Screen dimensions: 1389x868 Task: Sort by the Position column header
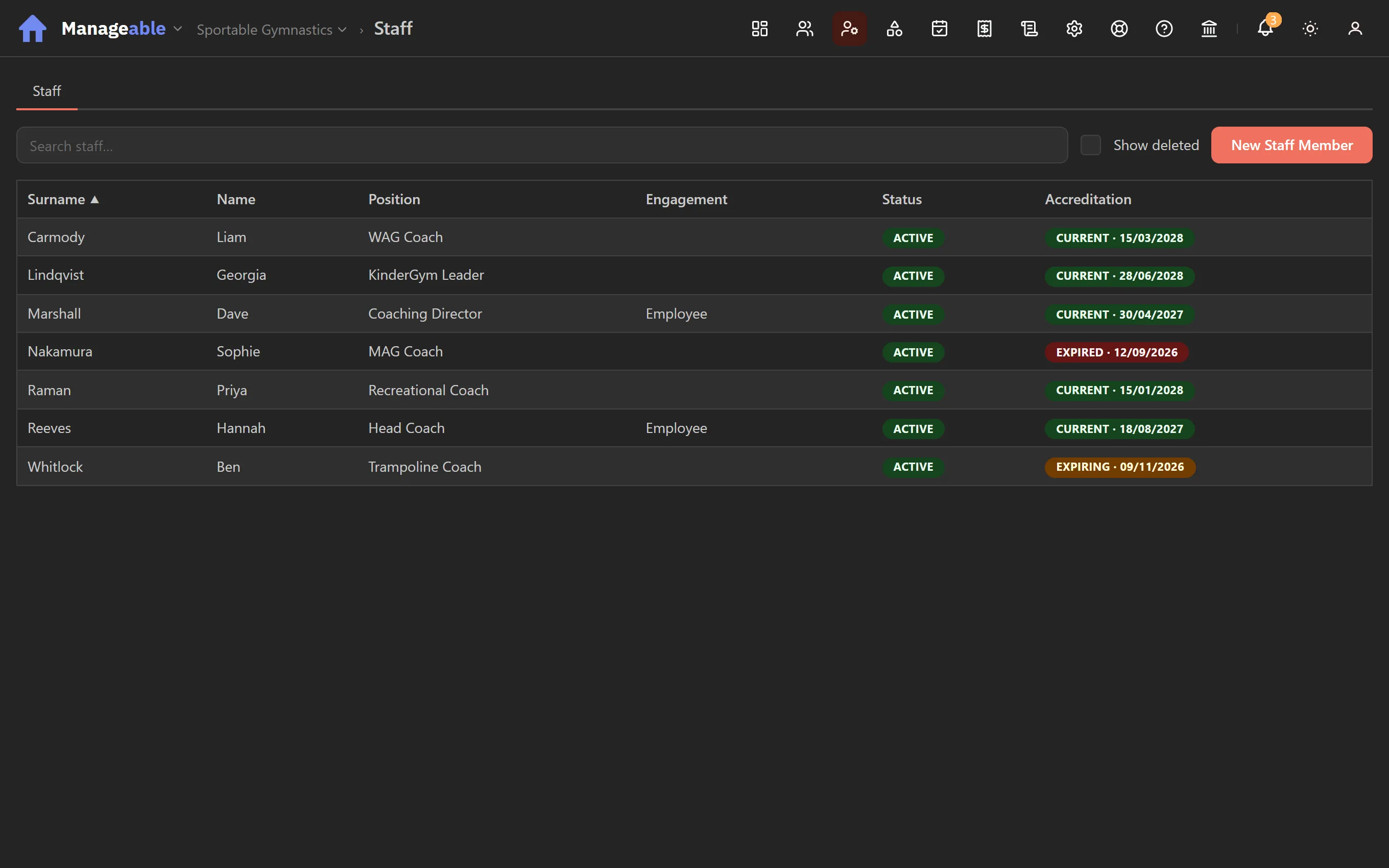[x=394, y=199]
